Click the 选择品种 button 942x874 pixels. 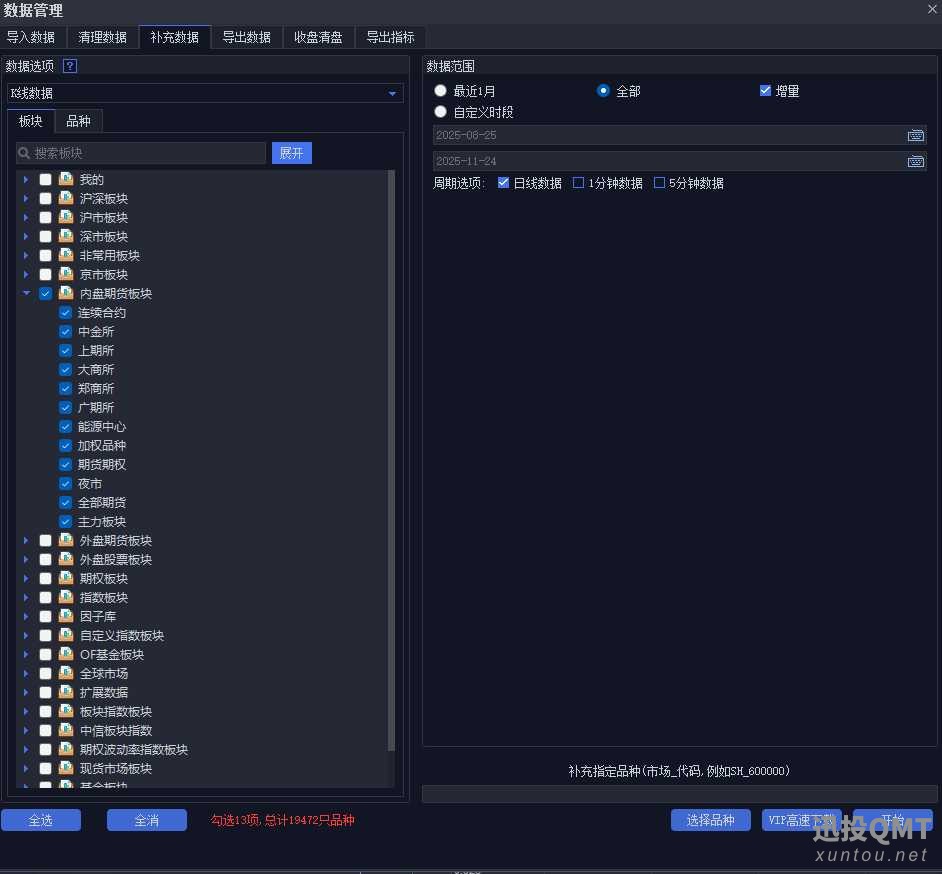pyautogui.click(x=710, y=820)
